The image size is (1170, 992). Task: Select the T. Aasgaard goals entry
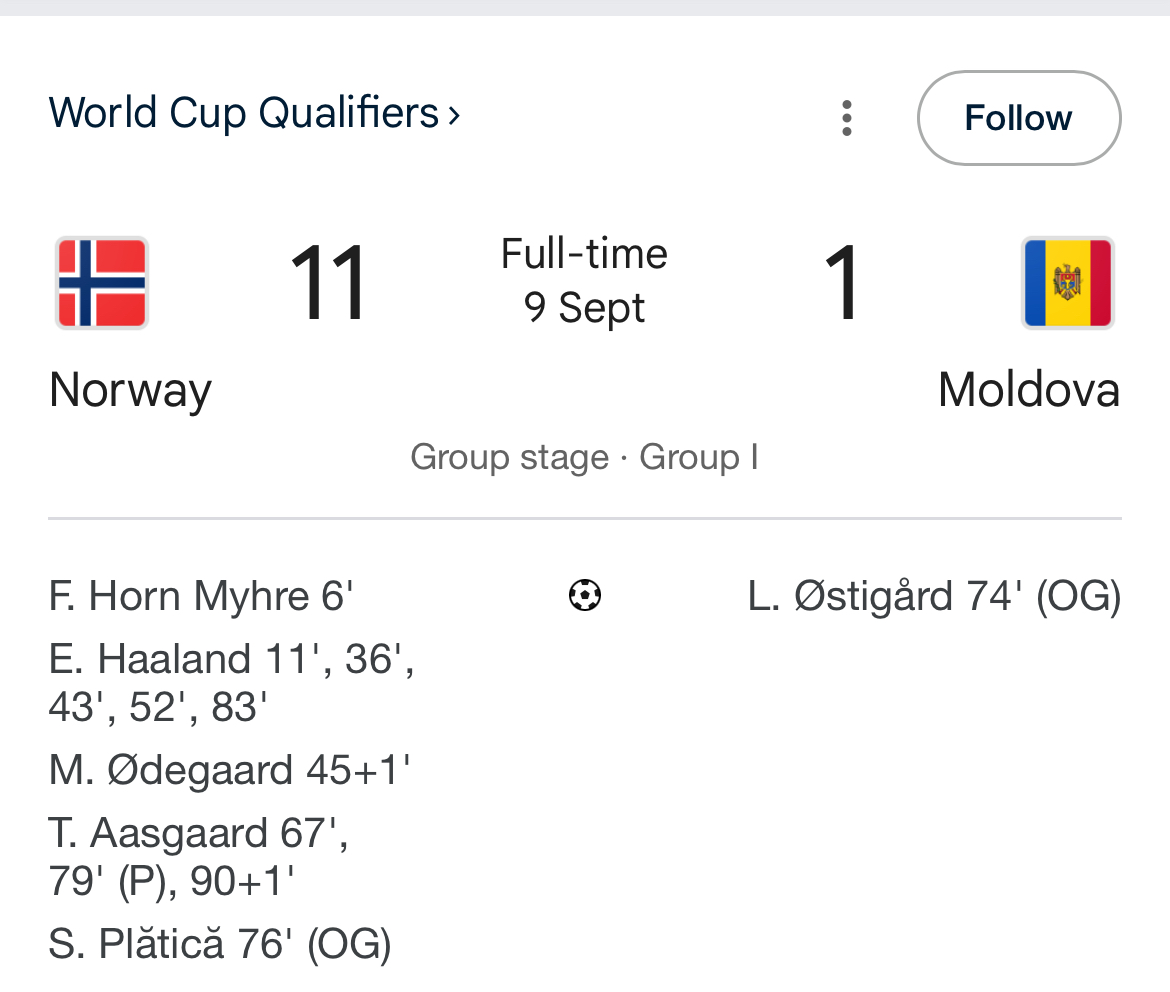[198, 857]
